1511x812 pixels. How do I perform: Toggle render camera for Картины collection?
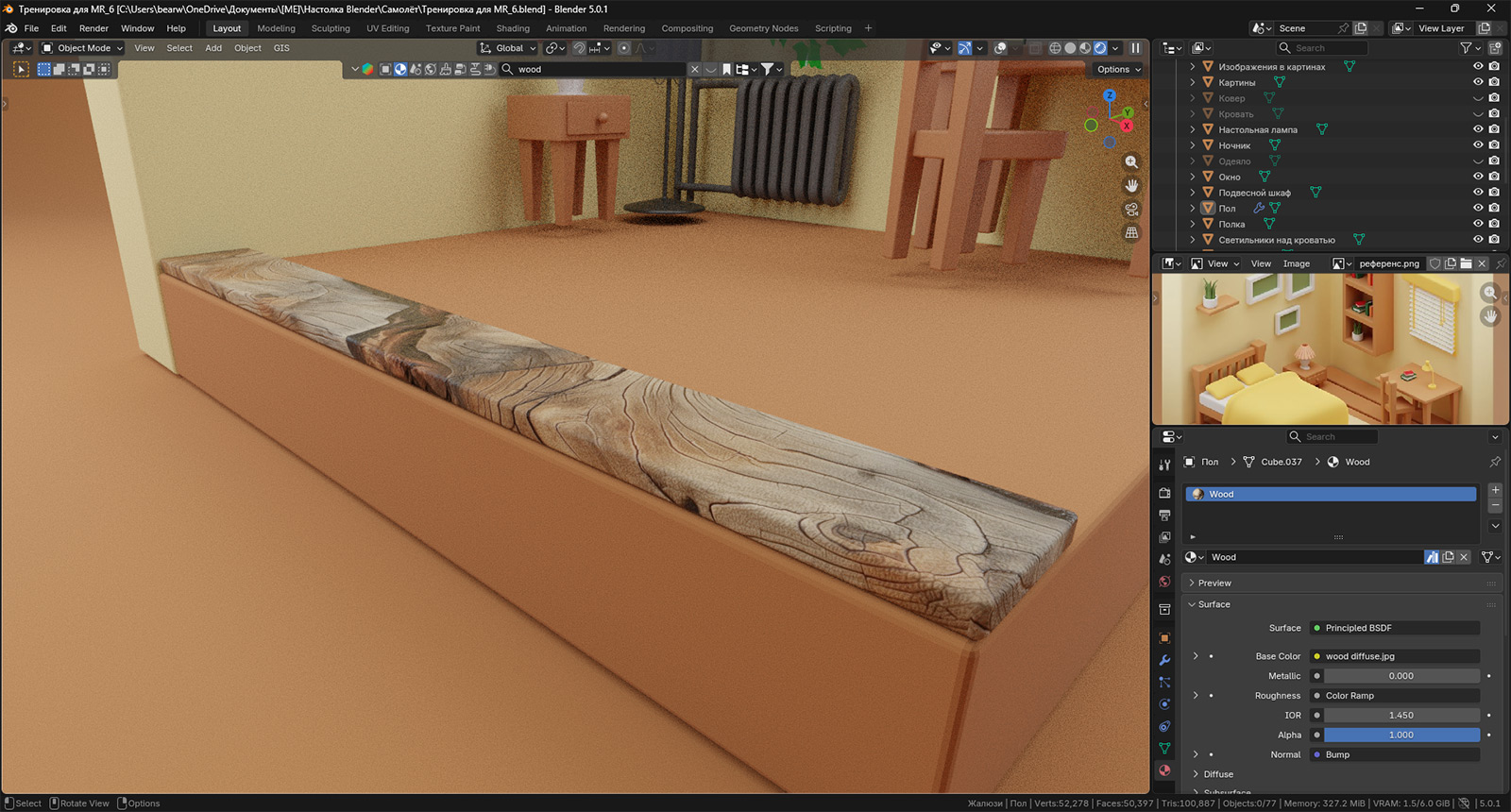(x=1494, y=82)
